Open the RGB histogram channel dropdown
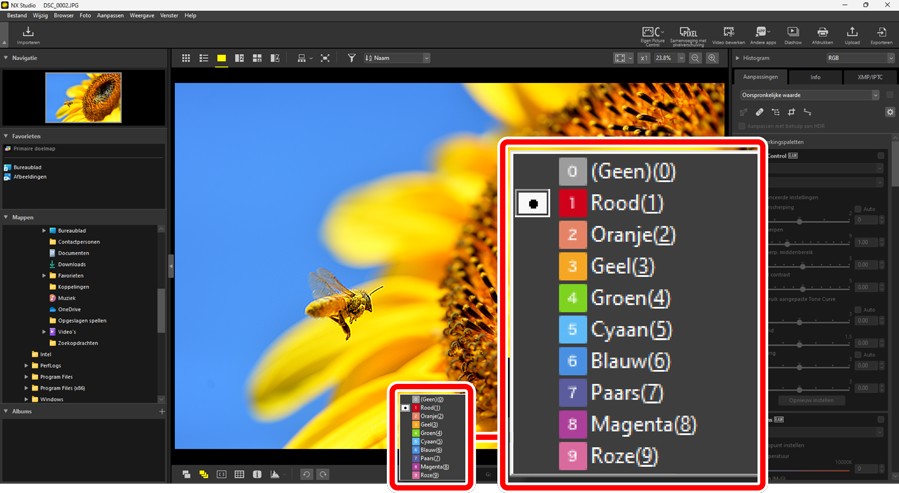Screen dimensions: 899x493 (x=859, y=59)
